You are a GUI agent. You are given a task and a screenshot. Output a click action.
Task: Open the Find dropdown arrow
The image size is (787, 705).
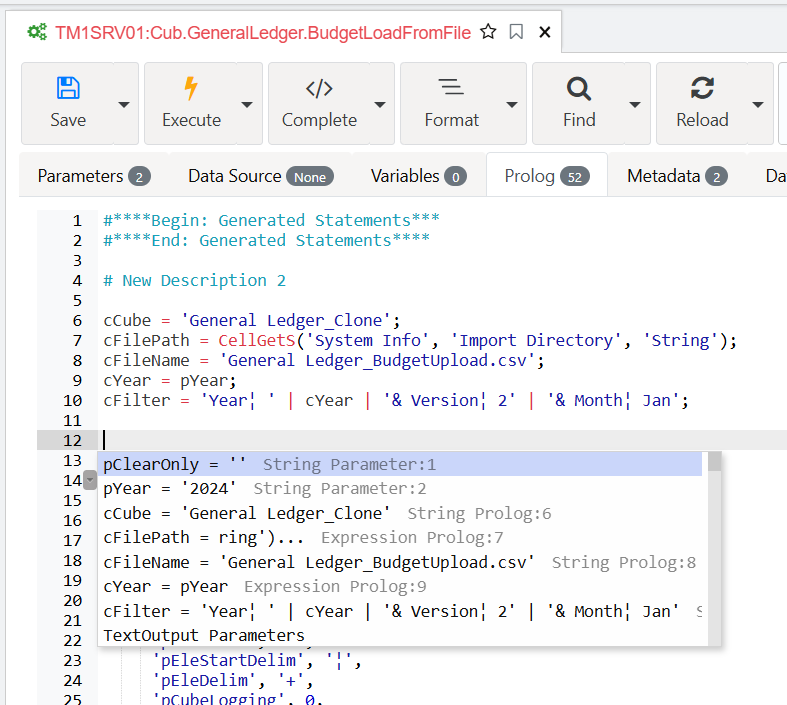click(x=635, y=104)
